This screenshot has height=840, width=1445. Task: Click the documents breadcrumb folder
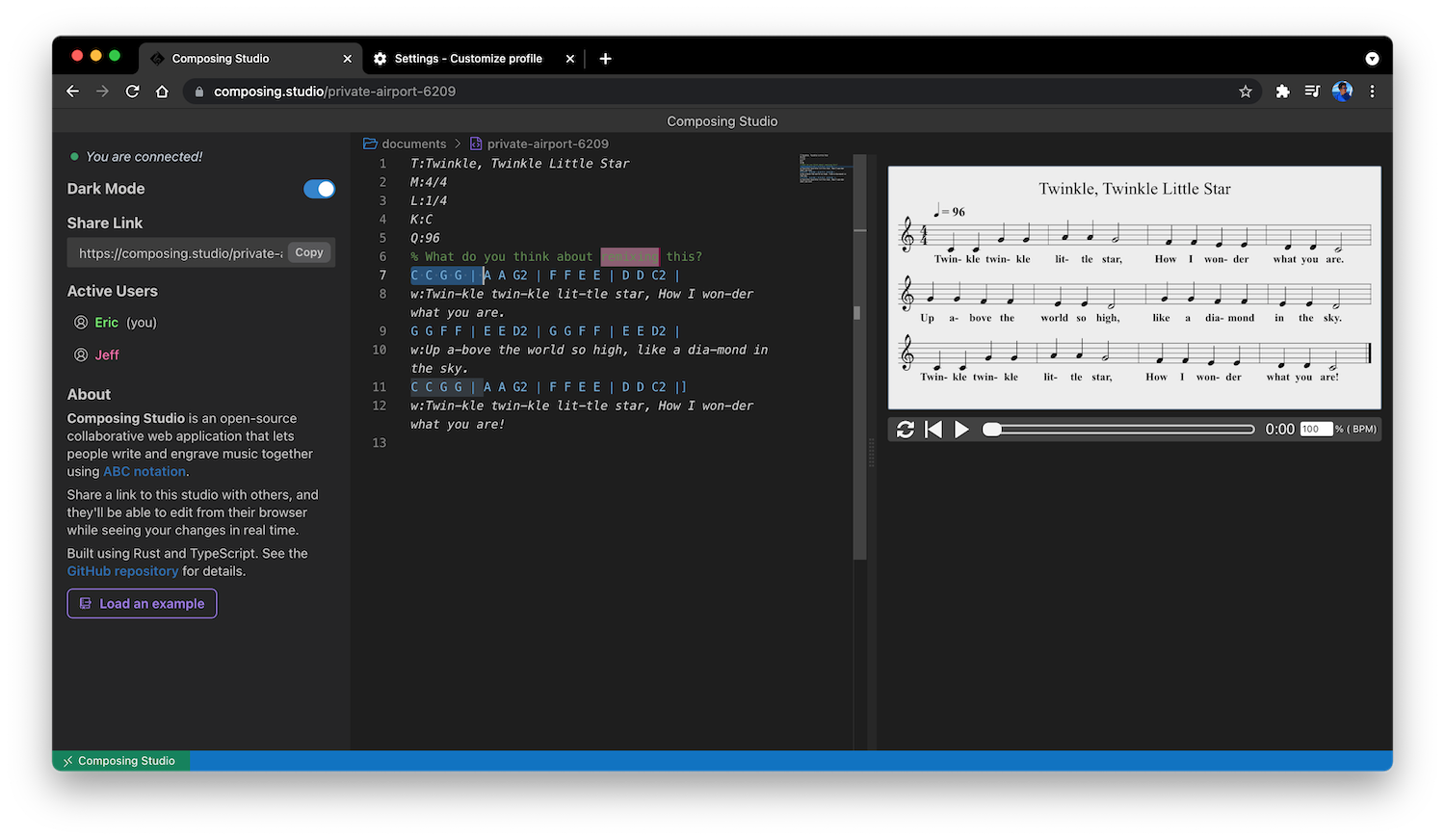413,144
